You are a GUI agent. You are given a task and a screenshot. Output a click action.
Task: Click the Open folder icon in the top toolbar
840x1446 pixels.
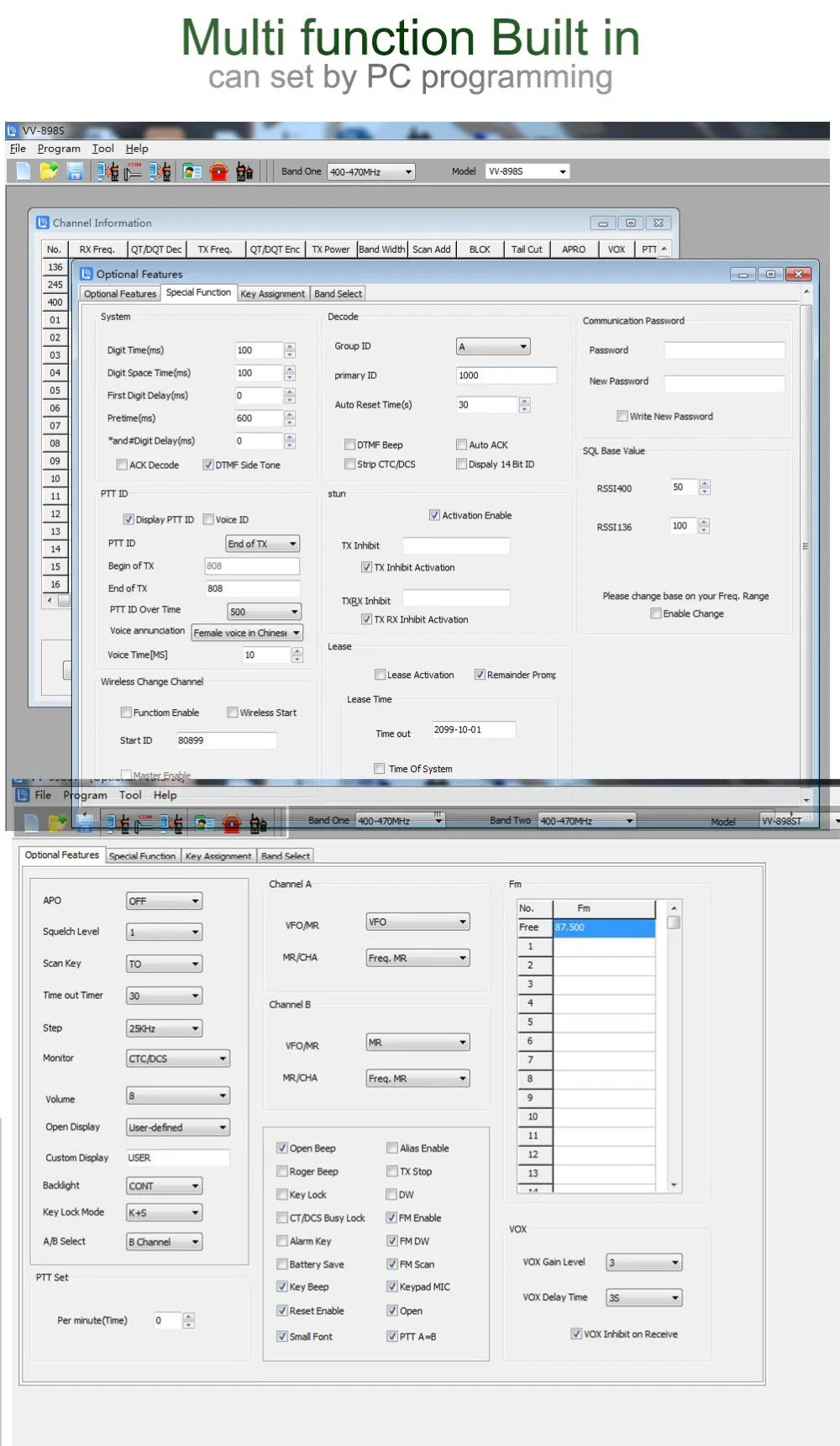(x=49, y=171)
